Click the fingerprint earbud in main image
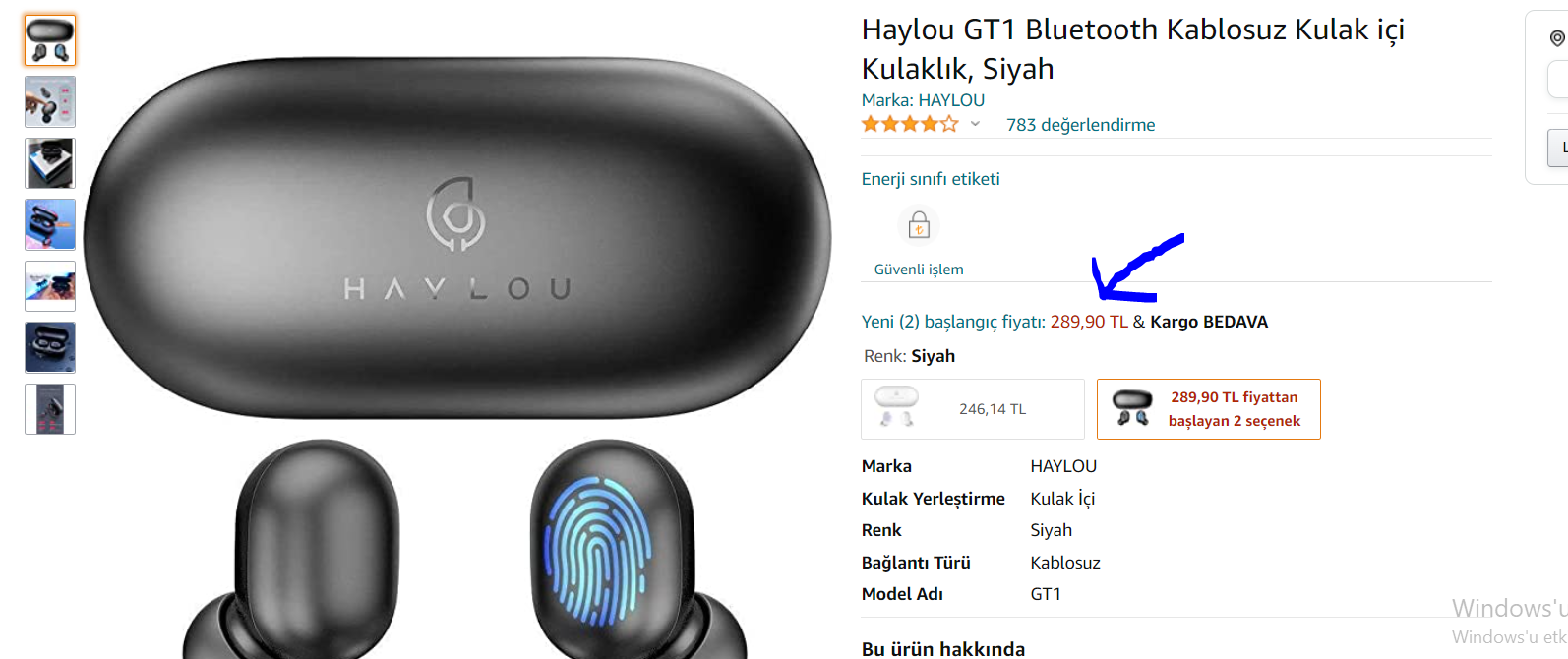The width and height of the screenshot is (1568, 659). [612, 551]
